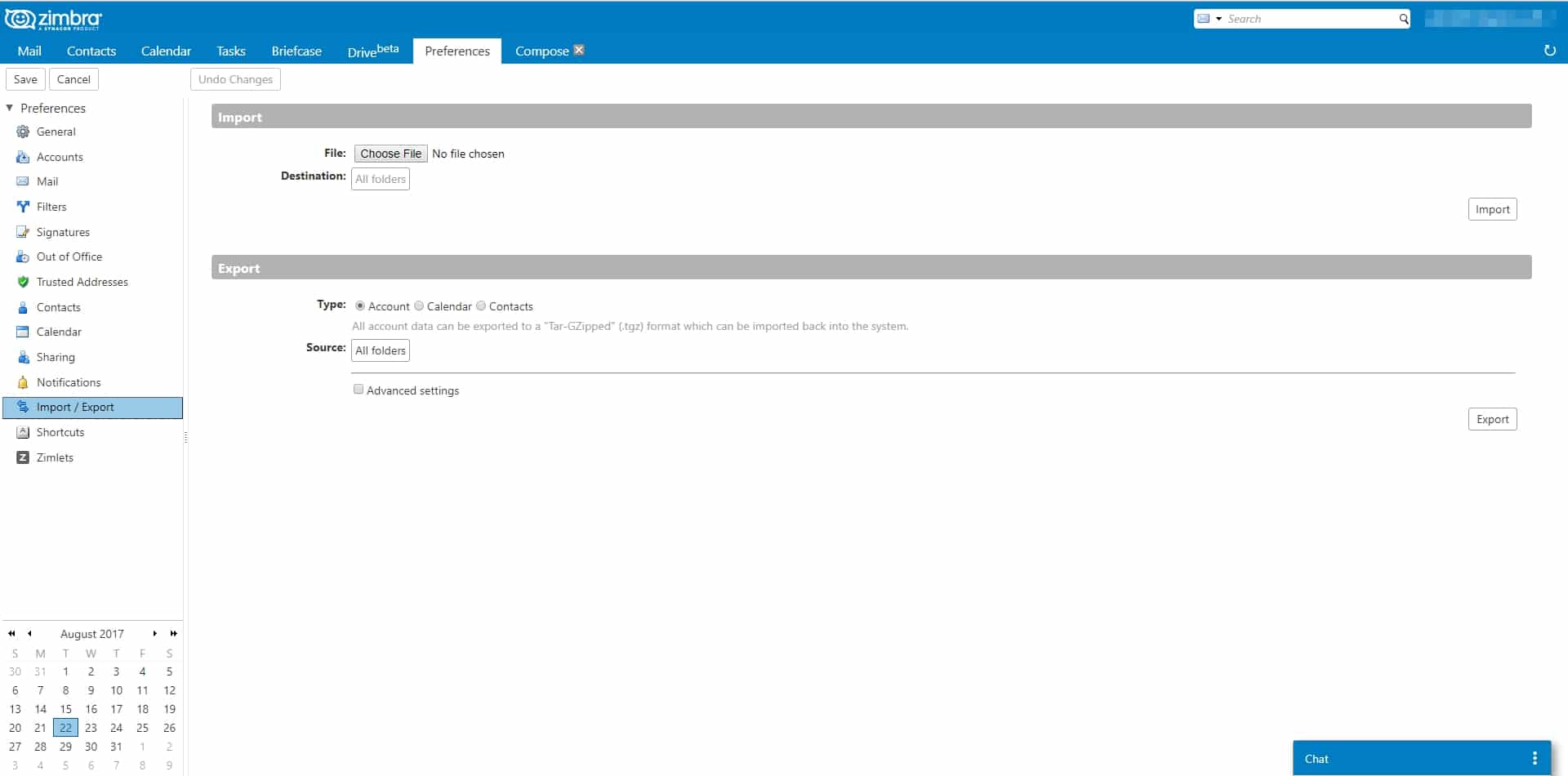This screenshot has width=1568, height=776.
Task: Open Chat panel options menu
Action: click(1535, 758)
